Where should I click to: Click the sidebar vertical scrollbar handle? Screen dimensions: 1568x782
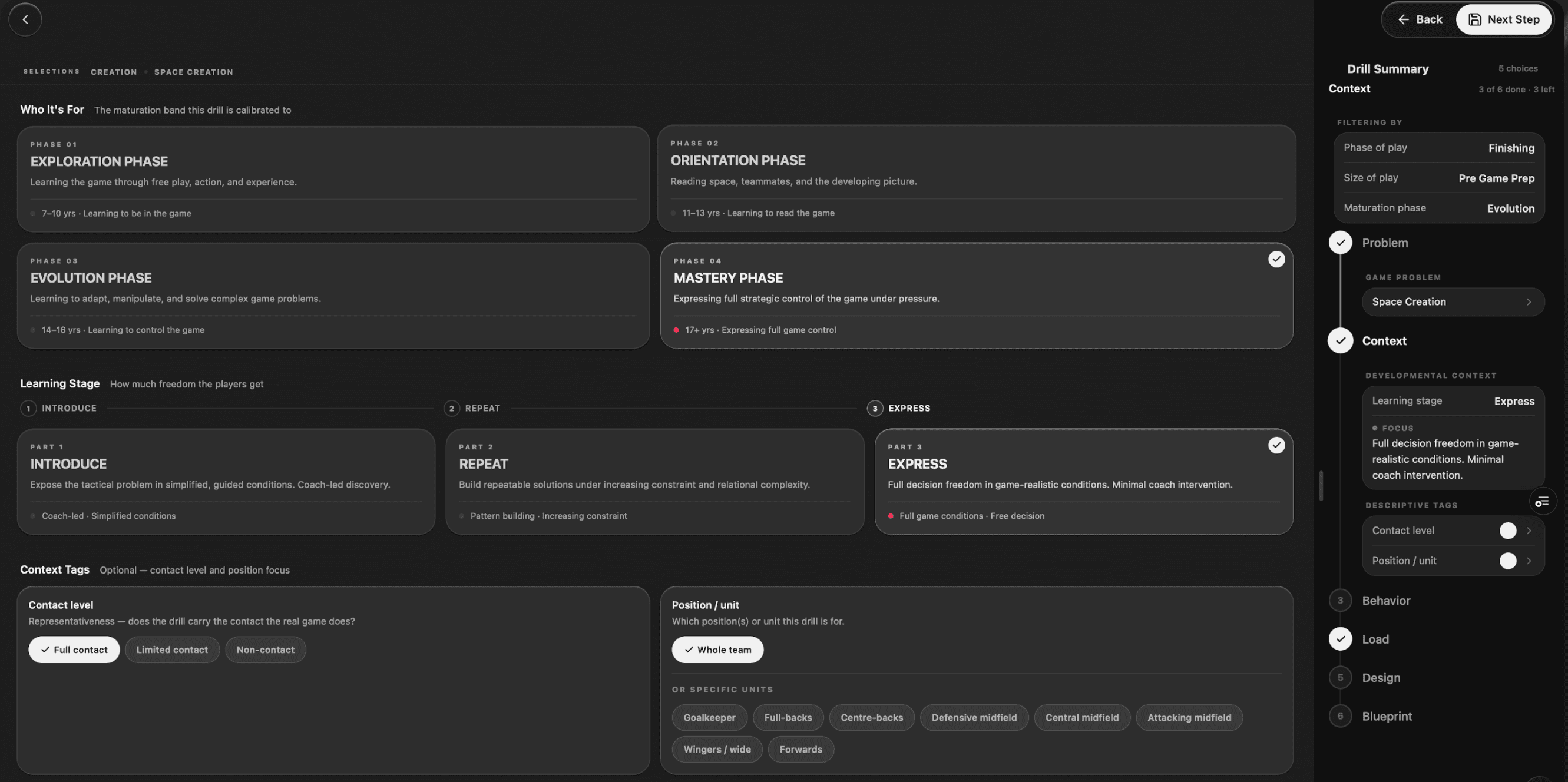[1321, 486]
